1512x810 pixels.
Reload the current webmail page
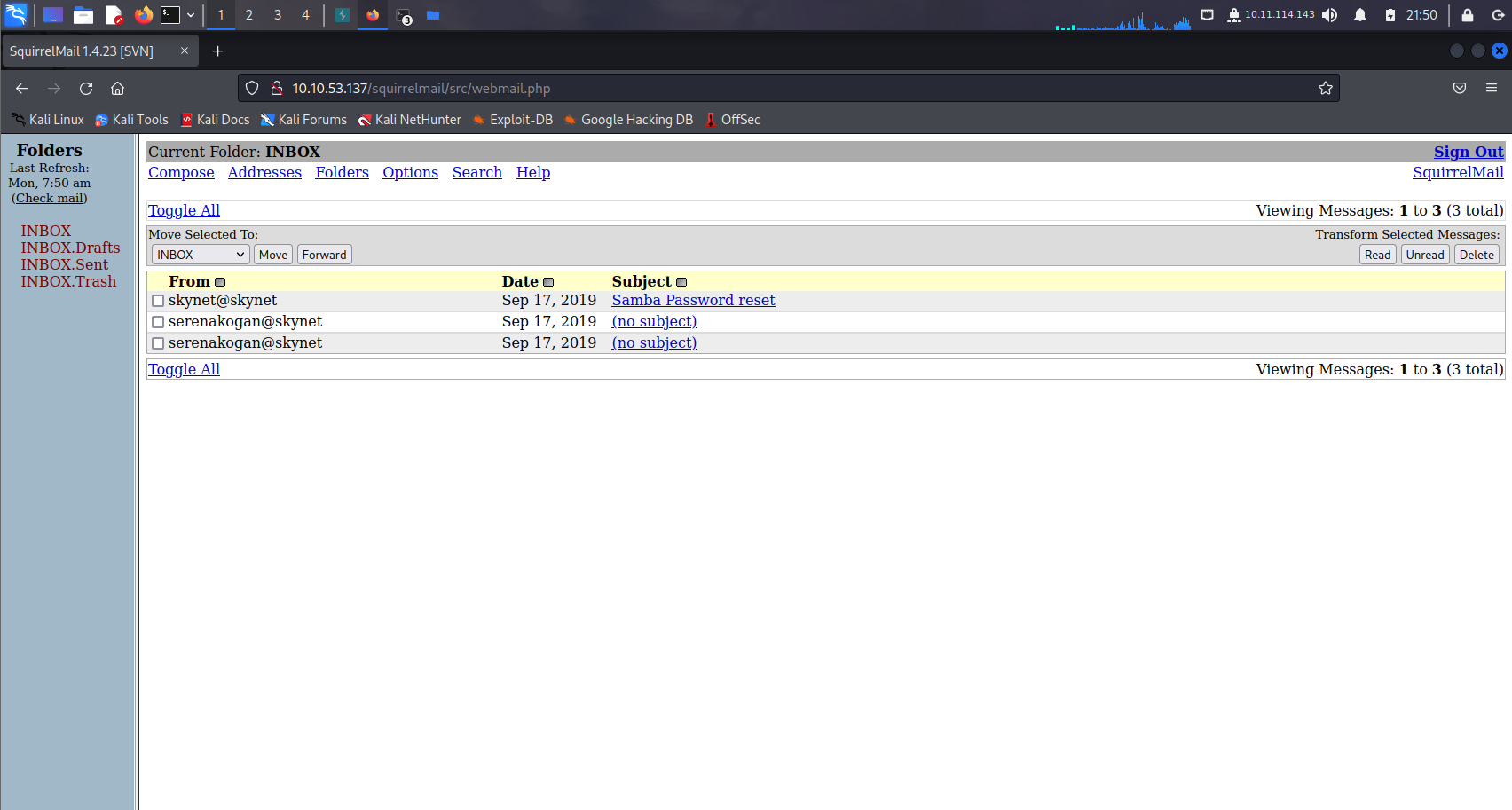[x=86, y=88]
